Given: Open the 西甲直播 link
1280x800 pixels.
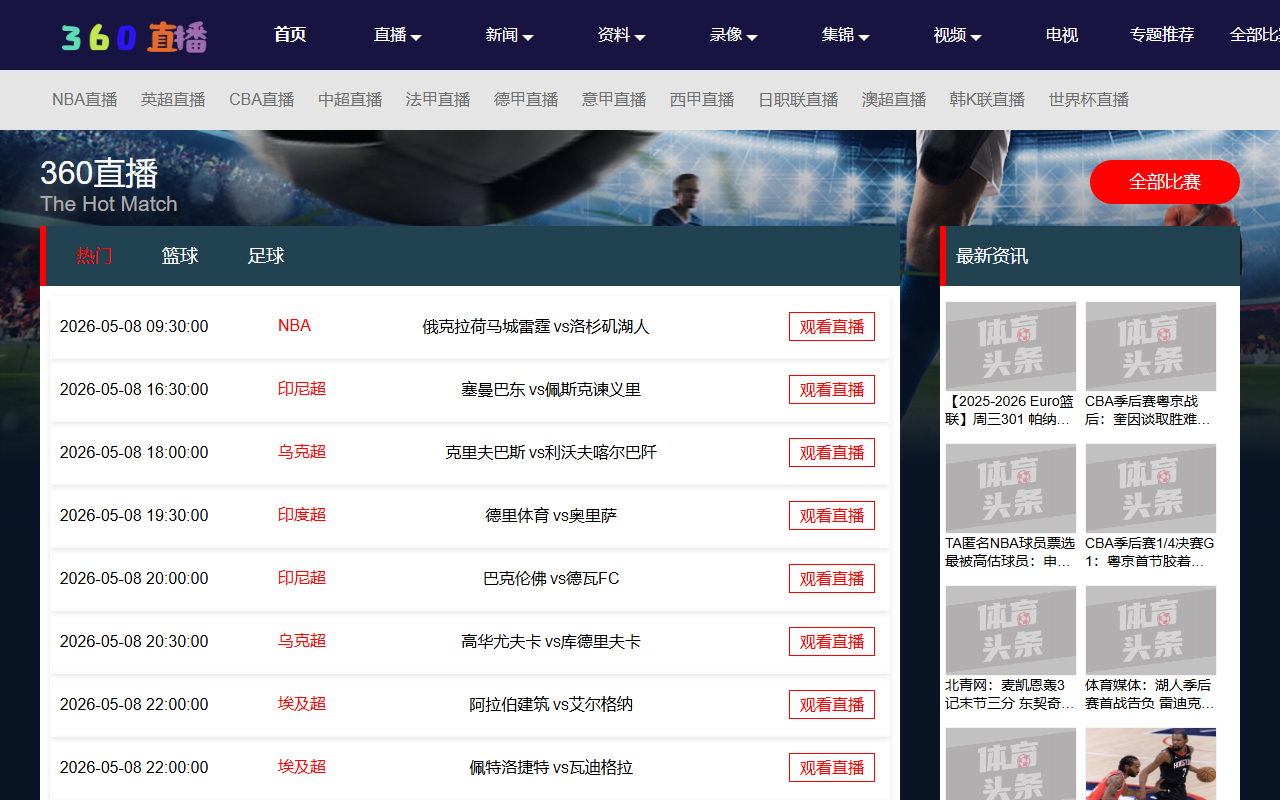Looking at the screenshot, I should tap(702, 100).
